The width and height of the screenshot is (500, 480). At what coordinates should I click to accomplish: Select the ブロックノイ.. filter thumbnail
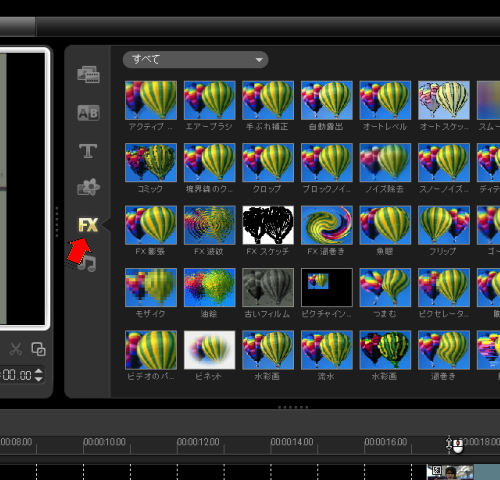coord(327,162)
